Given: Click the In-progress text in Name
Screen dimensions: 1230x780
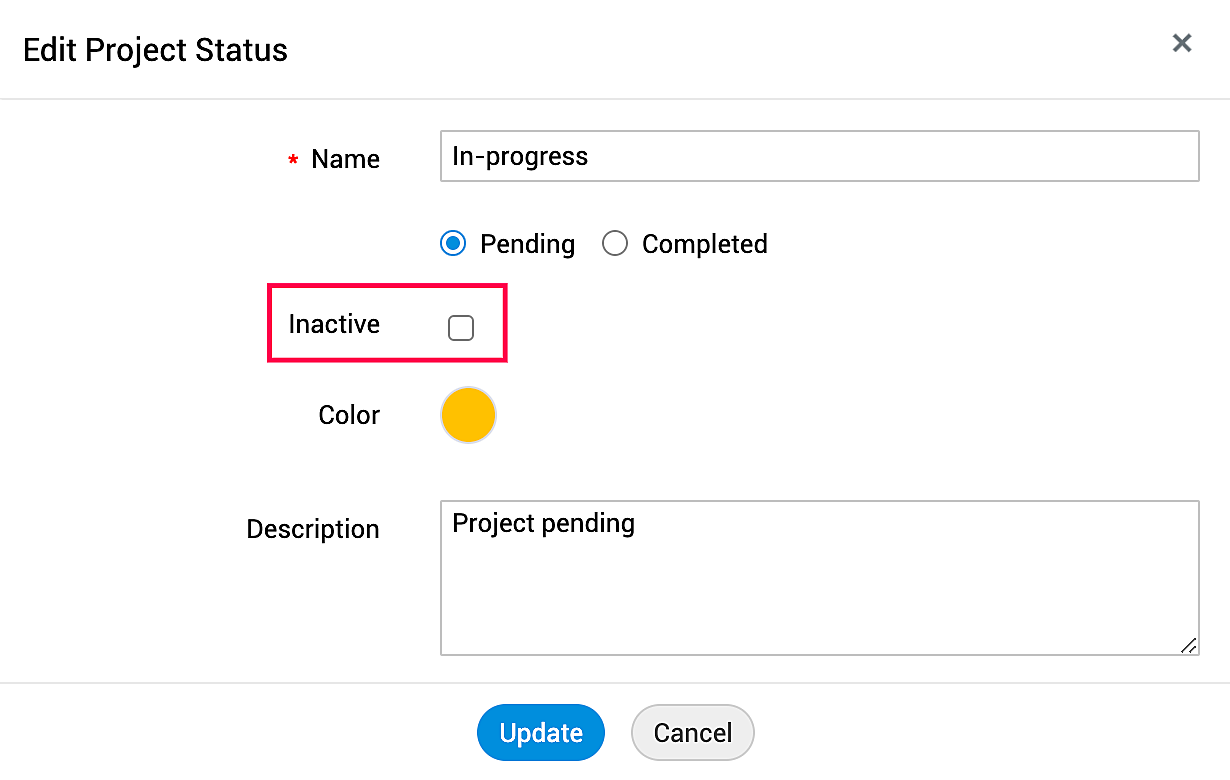Looking at the screenshot, I should [520, 156].
